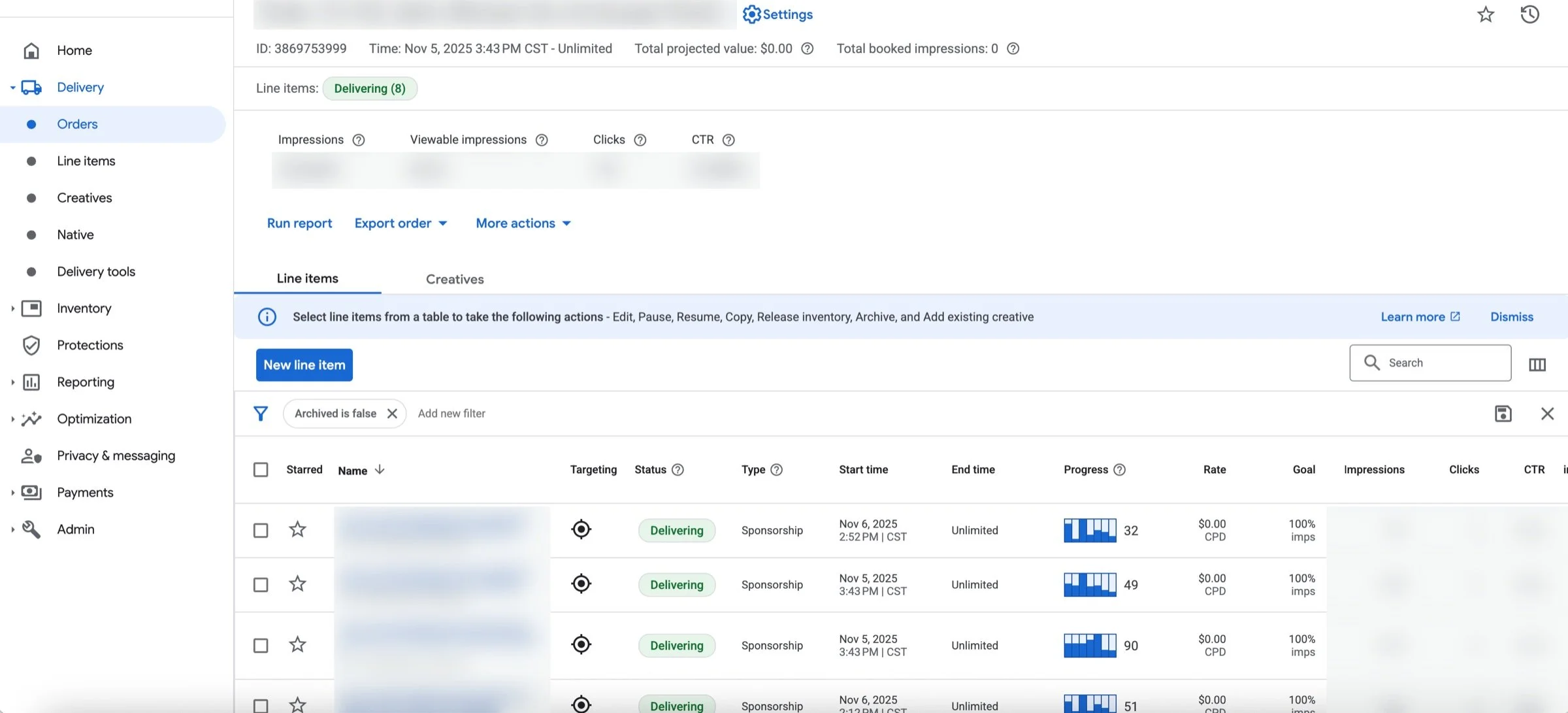Select the Line items tab
Image resolution: width=1568 pixels, height=713 pixels.
click(x=308, y=278)
